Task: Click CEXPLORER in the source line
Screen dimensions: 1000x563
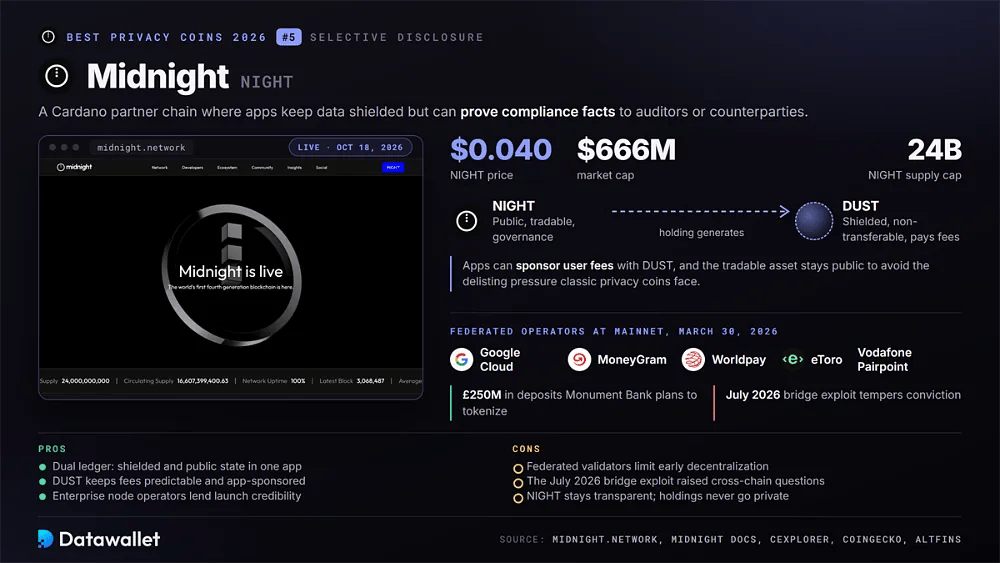Action: pyautogui.click(x=799, y=539)
